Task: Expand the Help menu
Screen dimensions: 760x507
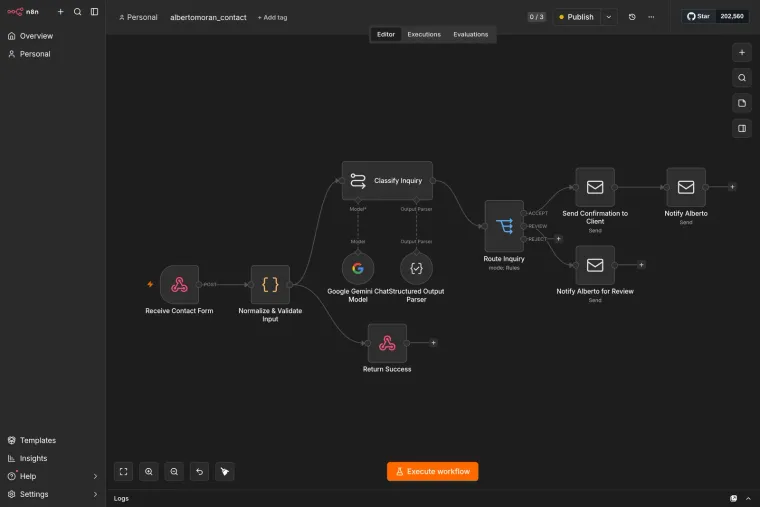Action: pos(52,476)
